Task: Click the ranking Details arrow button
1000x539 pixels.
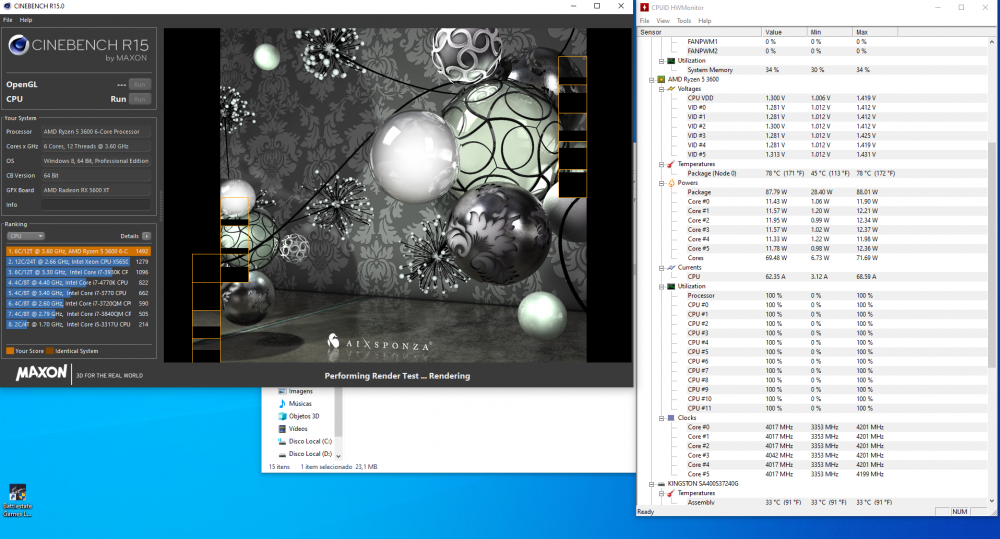Action: pyautogui.click(x=146, y=236)
